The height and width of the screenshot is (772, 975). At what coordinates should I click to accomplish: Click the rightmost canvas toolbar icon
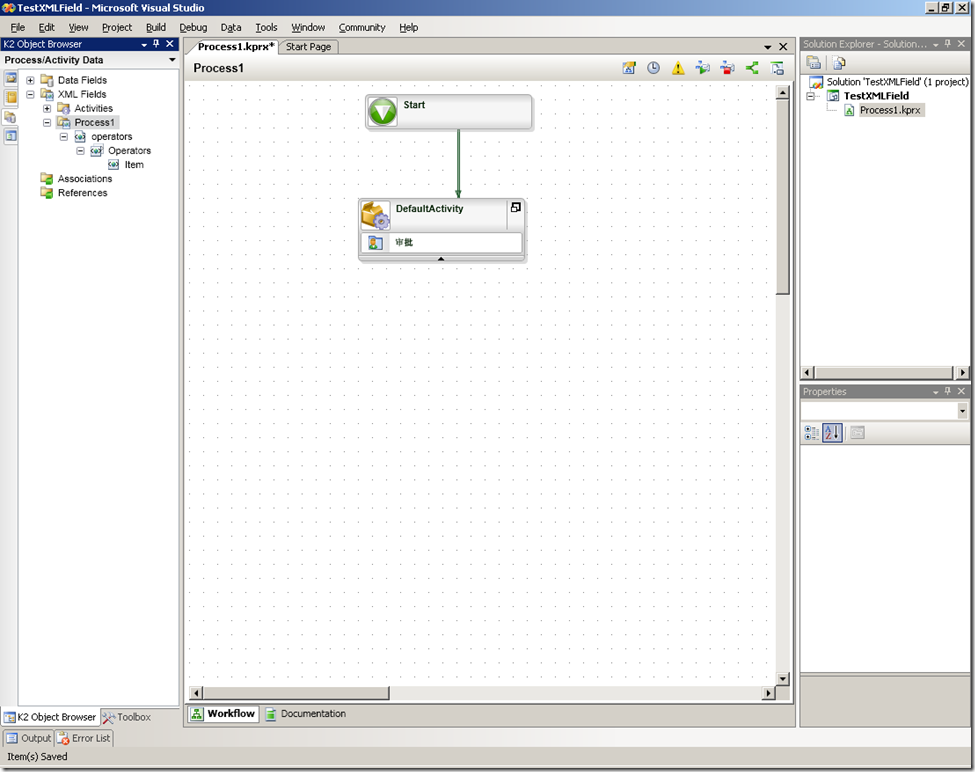[x=777, y=68]
